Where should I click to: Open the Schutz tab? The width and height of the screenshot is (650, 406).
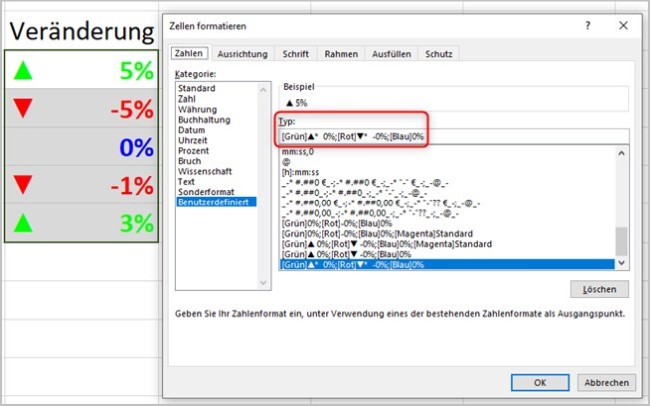(x=439, y=54)
